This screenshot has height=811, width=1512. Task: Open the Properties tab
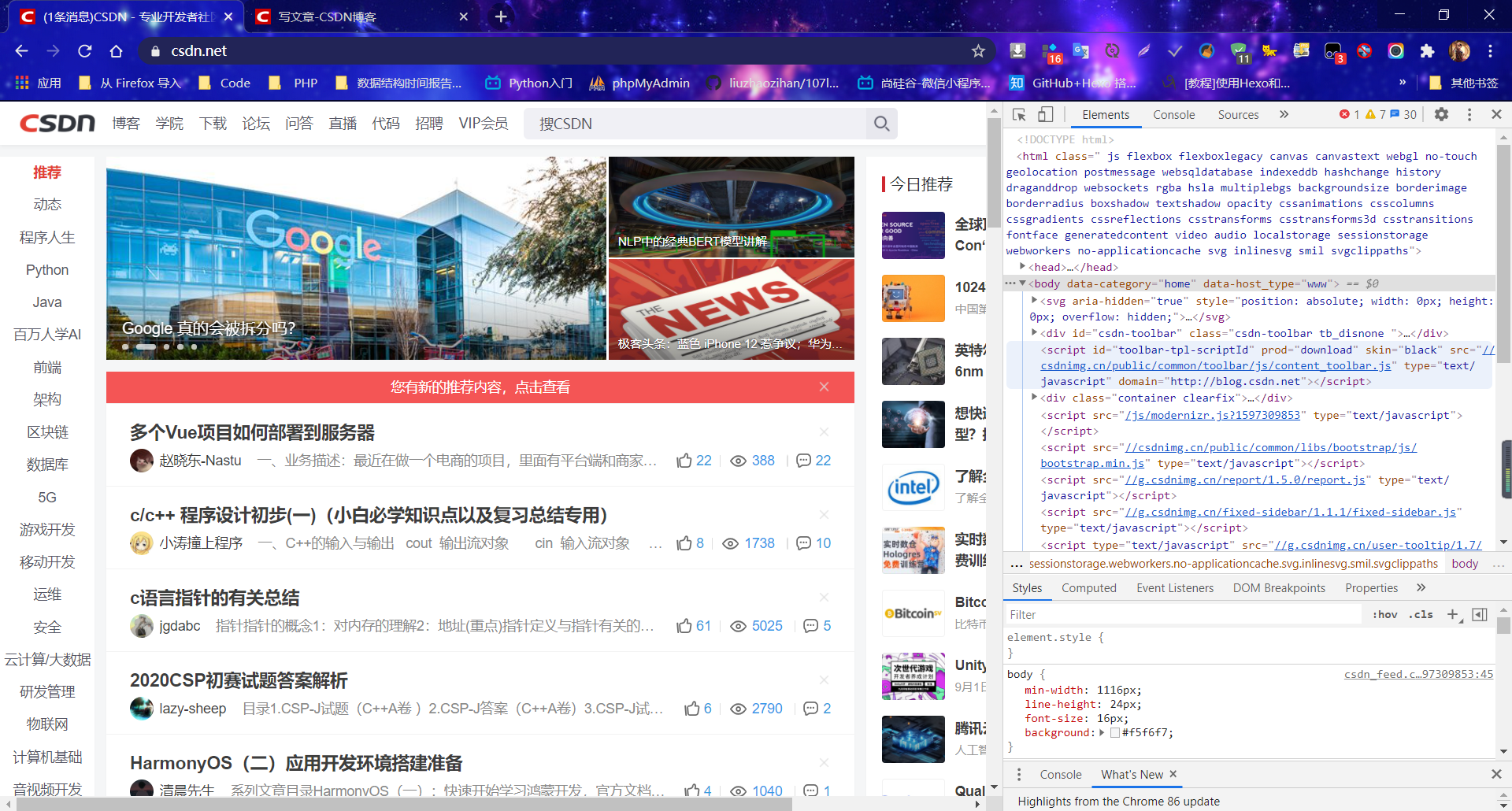point(1371,587)
